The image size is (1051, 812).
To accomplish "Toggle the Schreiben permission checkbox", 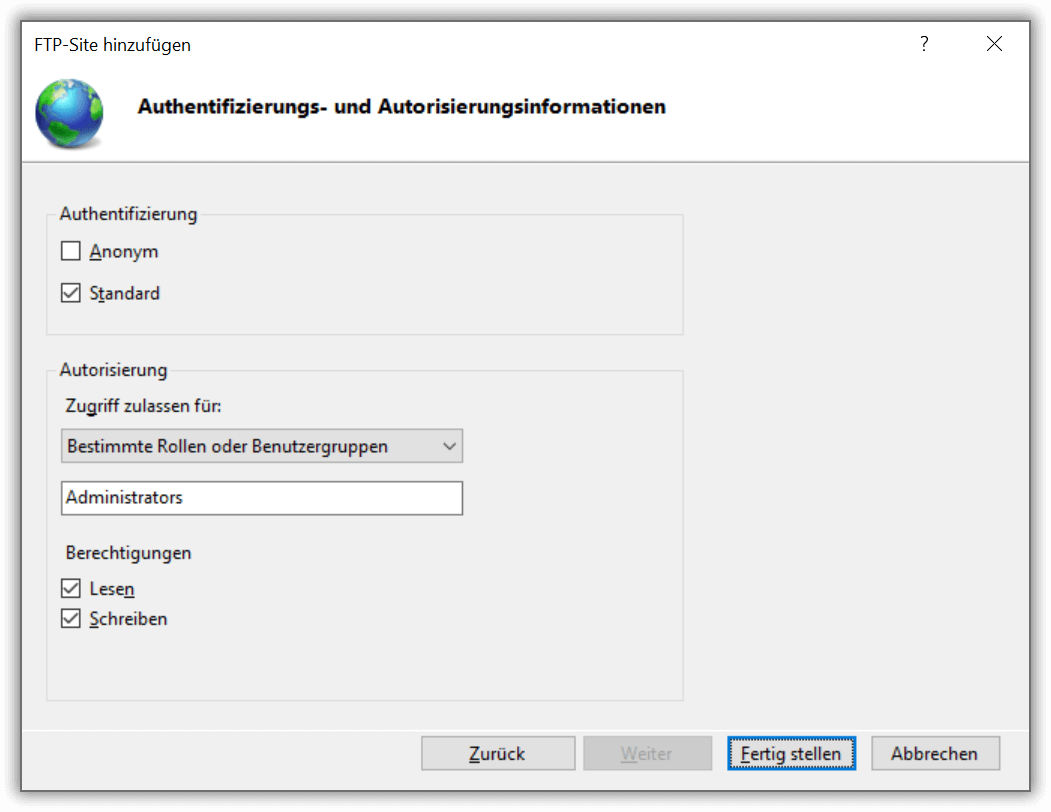I will point(70,618).
